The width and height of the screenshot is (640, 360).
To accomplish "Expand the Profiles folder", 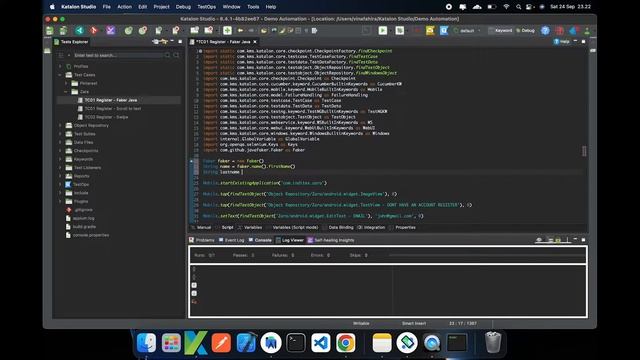I will point(60,66).
